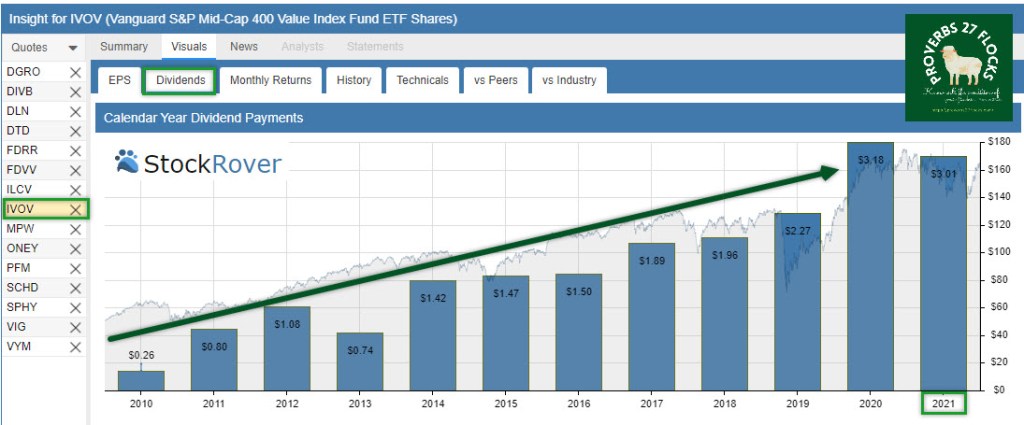Remove DIVB ticker with its X icon
Screen dimensions: 1024x425
[75, 92]
